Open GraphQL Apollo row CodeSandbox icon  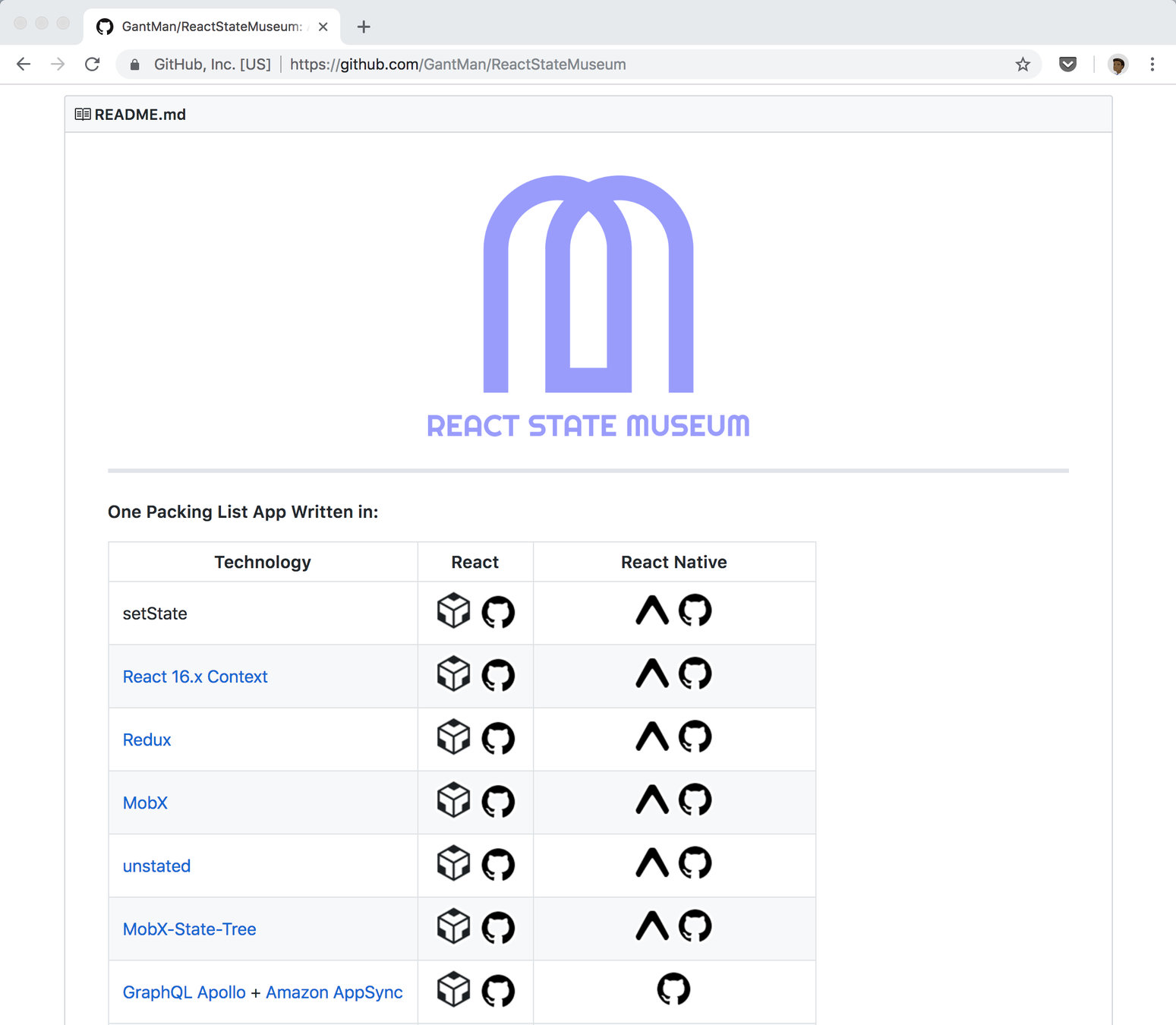click(454, 989)
